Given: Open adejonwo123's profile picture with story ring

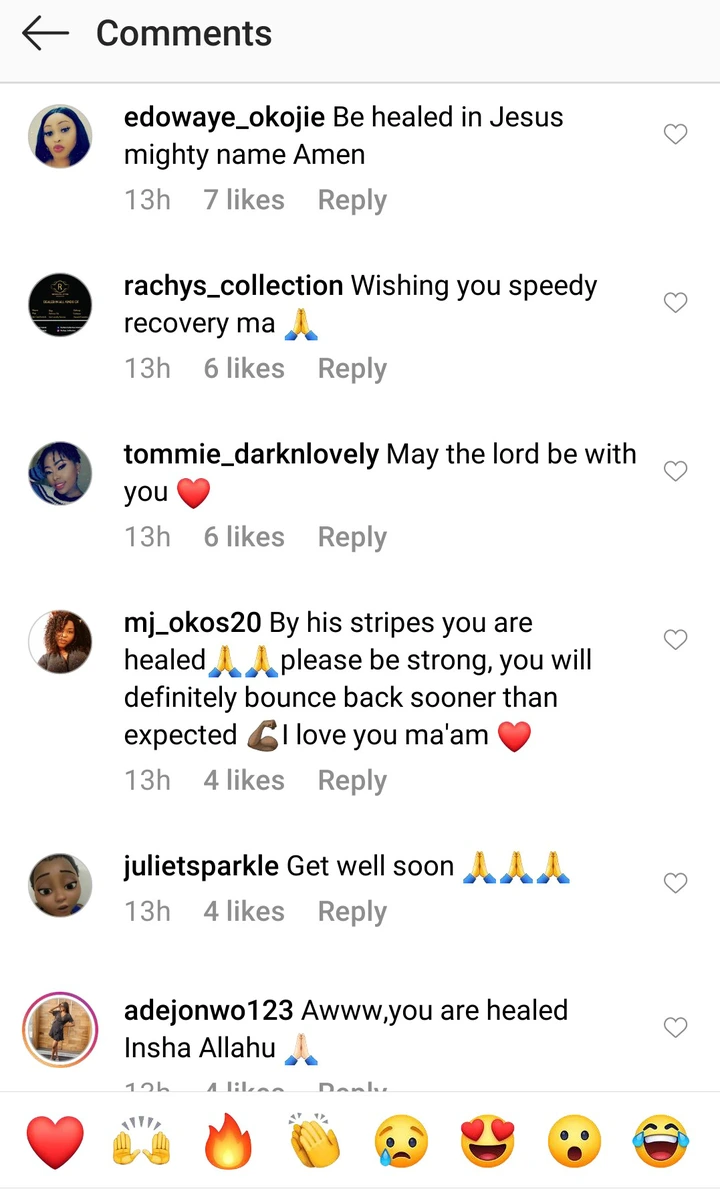Looking at the screenshot, I should click(60, 1030).
